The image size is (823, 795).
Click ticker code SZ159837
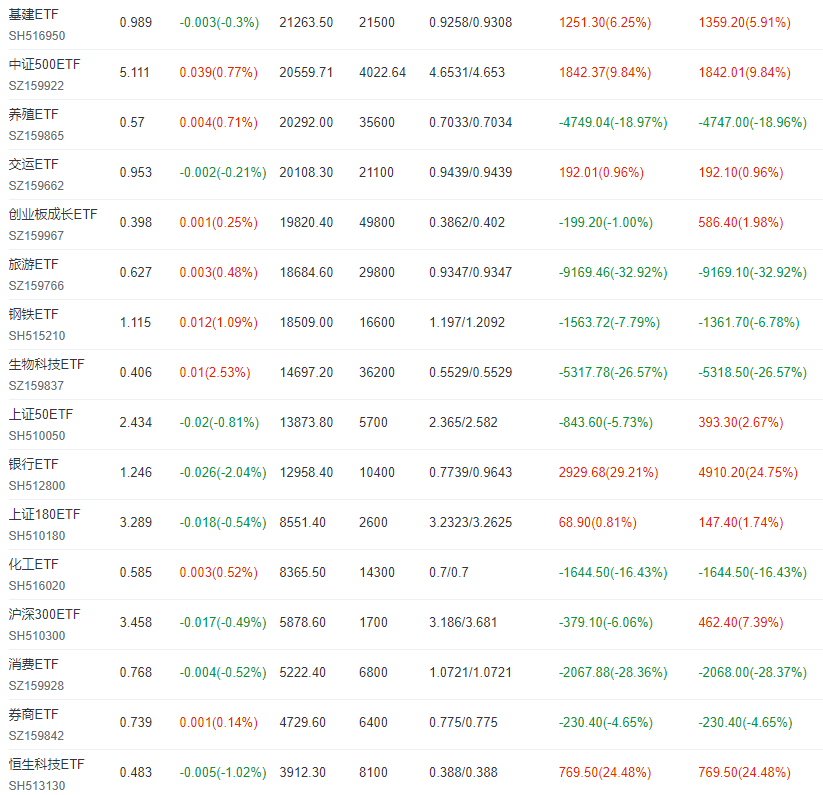point(36,385)
